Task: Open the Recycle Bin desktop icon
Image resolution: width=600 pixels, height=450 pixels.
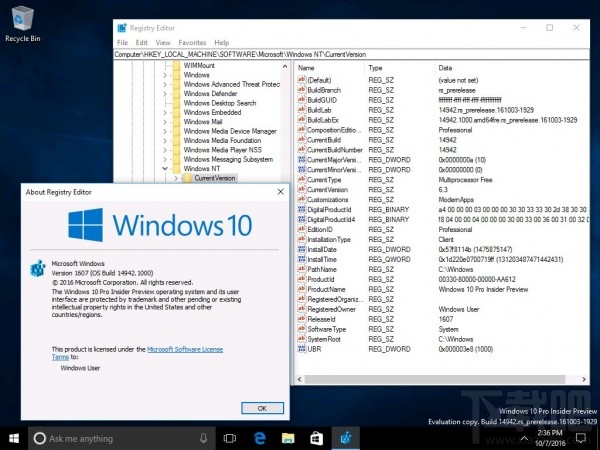Action: click(x=23, y=24)
